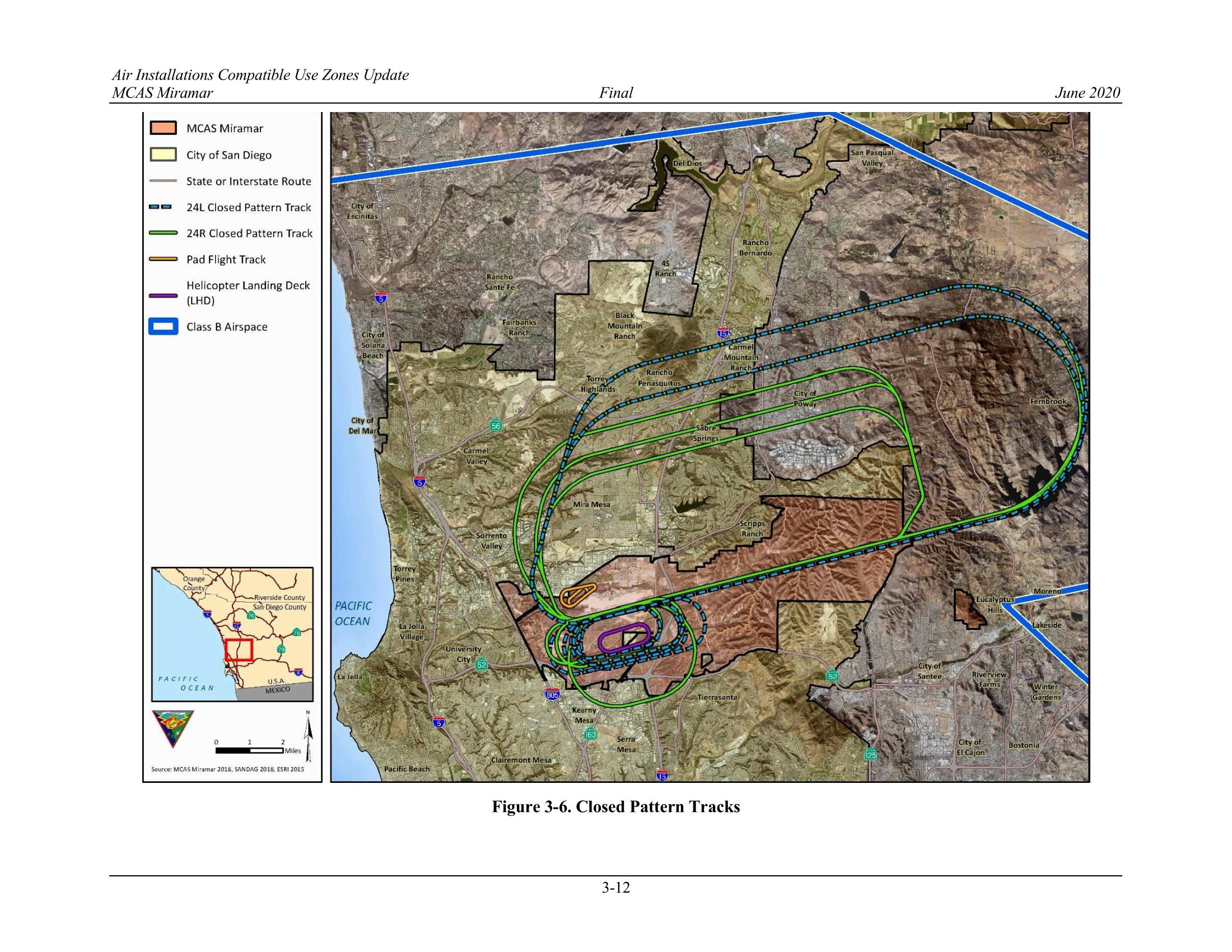Click the 'City of Solana Beach' label
This screenshot has height=952, width=1232.
(x=373, y=345)
